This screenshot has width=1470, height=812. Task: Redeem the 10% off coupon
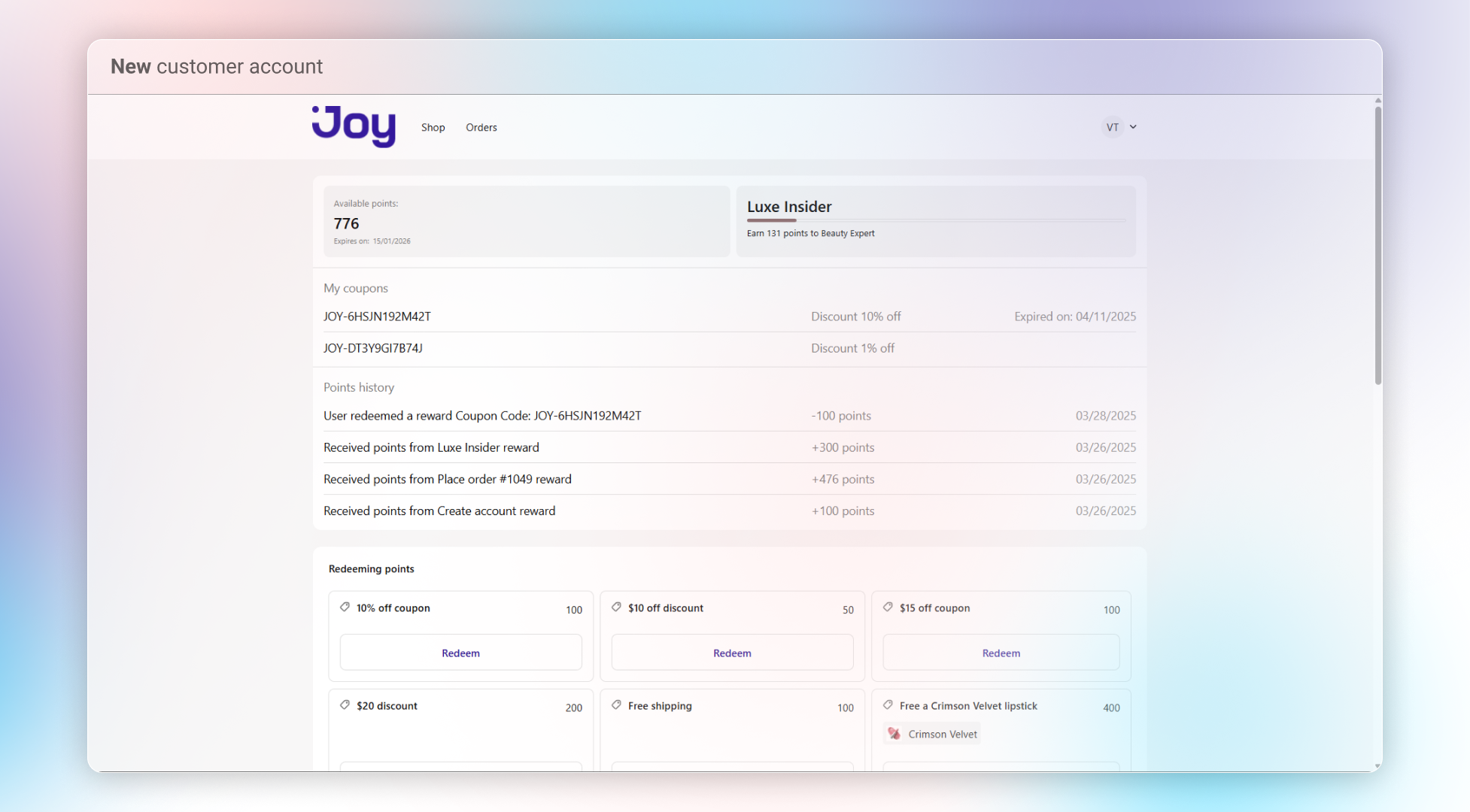(x=460, y=653)
